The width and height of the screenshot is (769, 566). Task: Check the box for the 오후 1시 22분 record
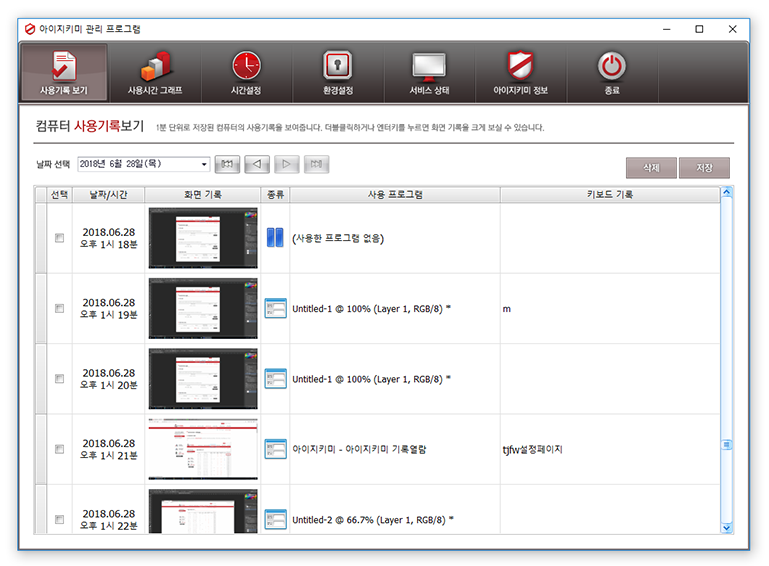coord(59,519)
